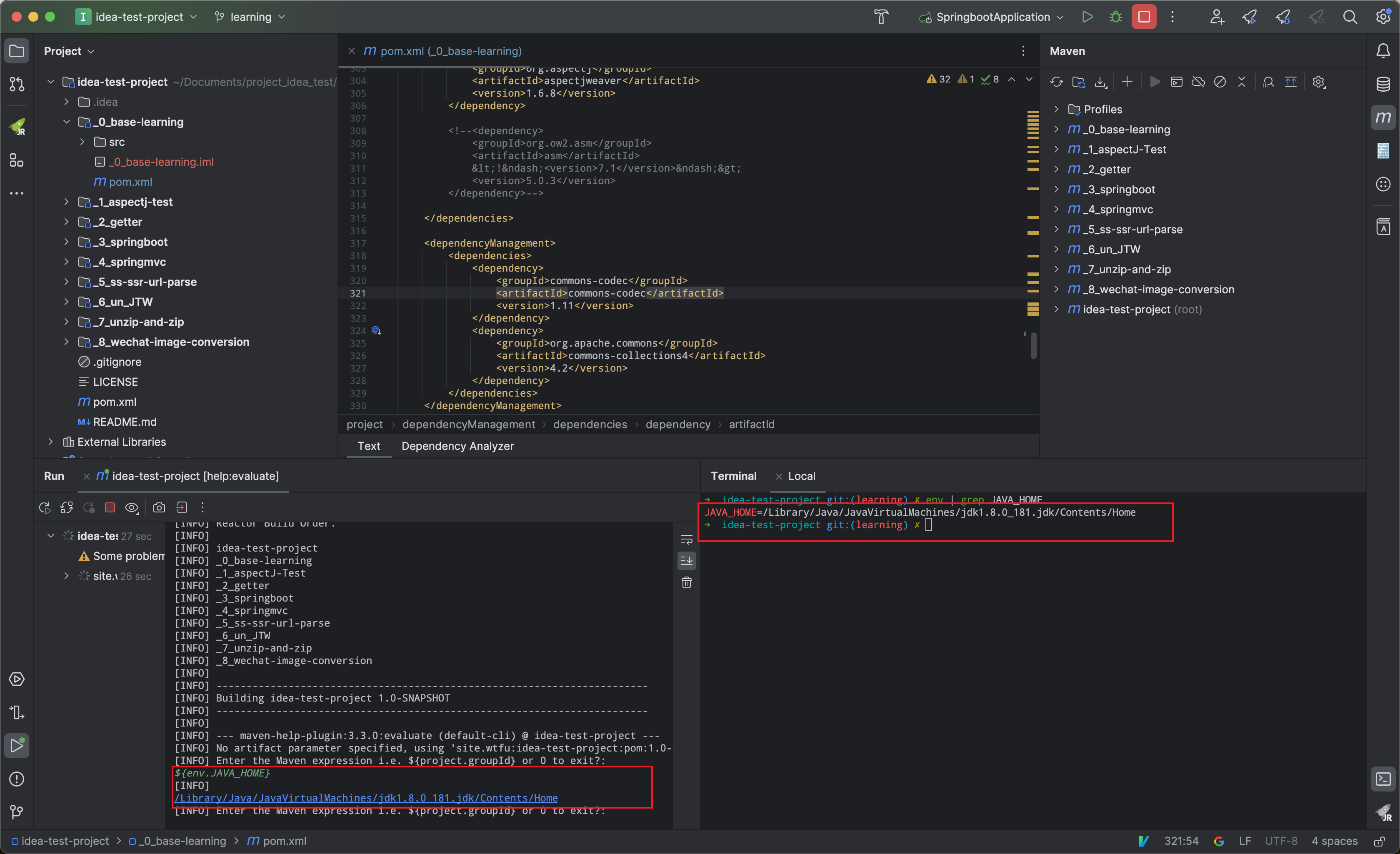Click the Reload All Maven Projects icon

[1056, 82]
